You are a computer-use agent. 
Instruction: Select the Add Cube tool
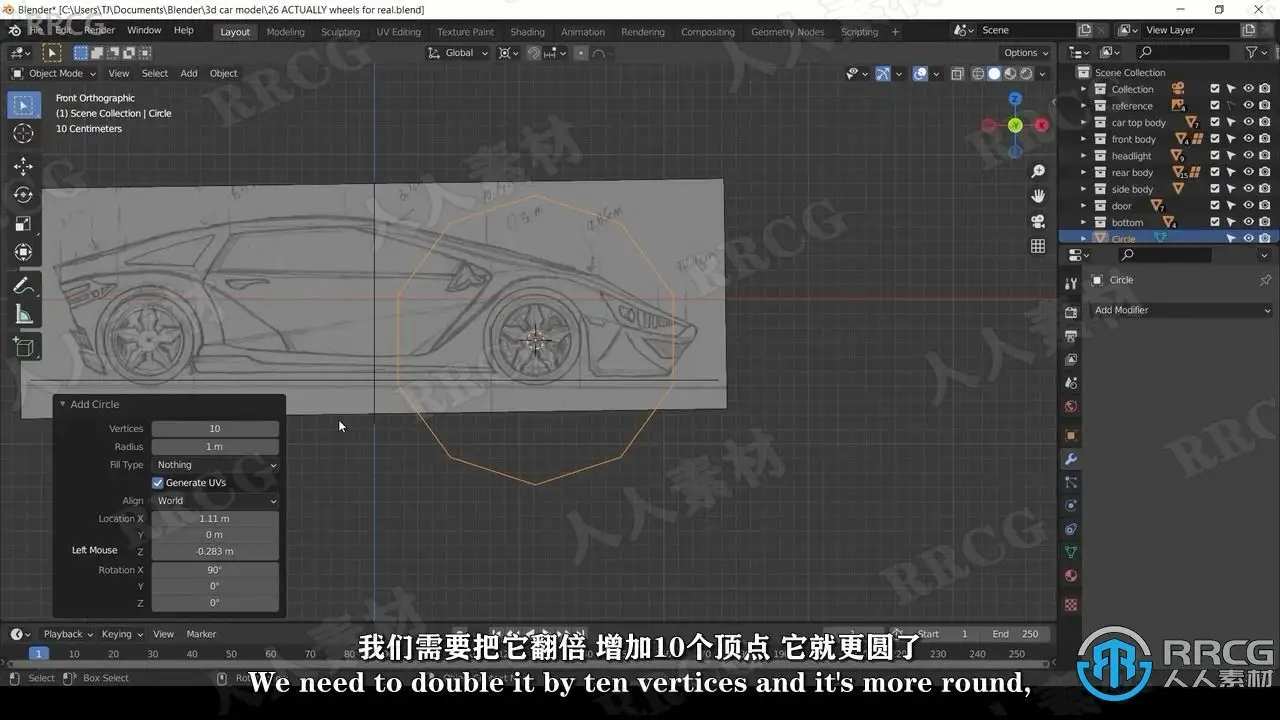(23, 347)
